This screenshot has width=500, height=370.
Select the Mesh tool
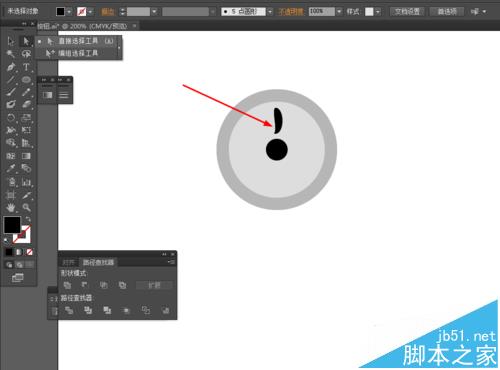pos(11,156)
